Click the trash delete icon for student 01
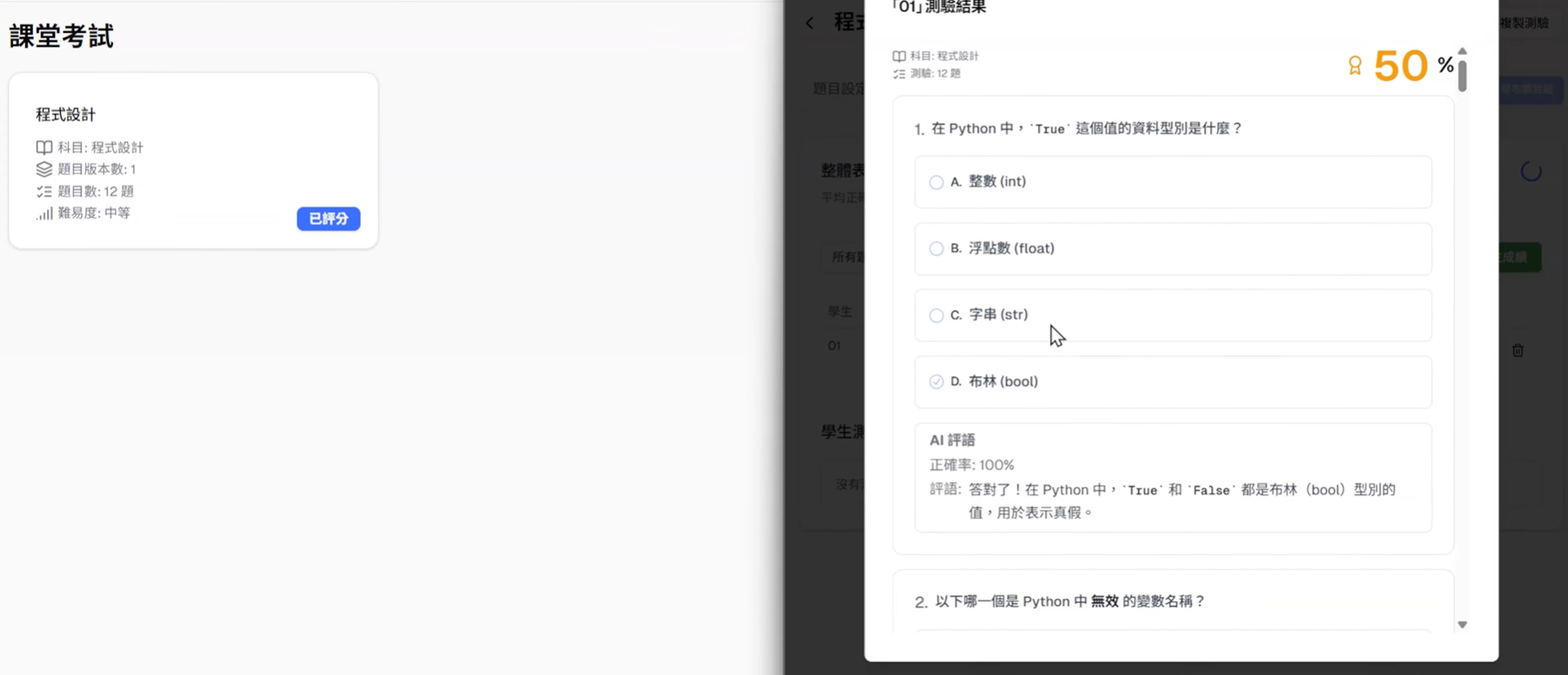The width and height of the screenshot is (1568, 675). coord(1518,350)
